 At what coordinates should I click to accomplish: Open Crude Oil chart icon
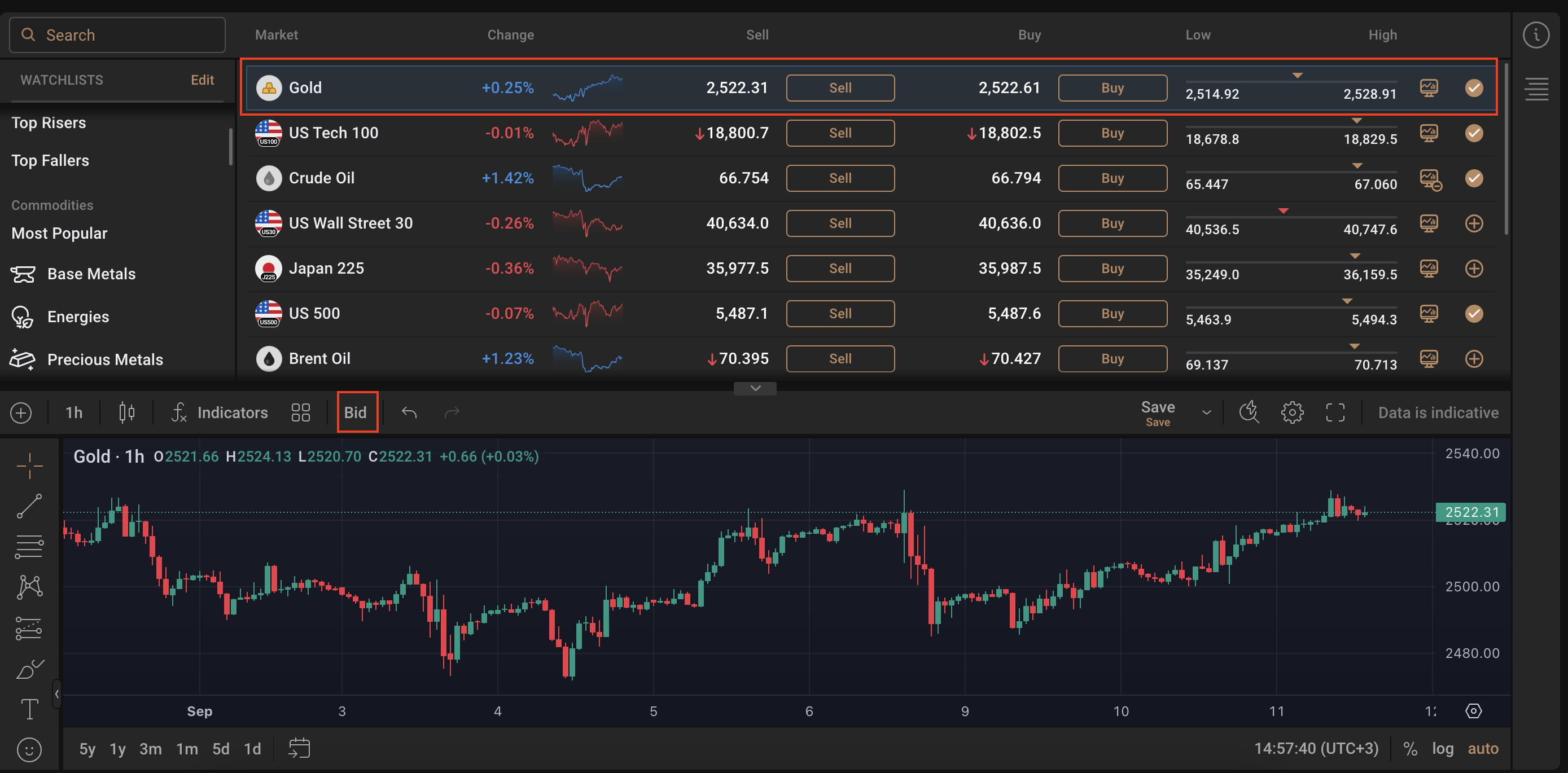click(x=1429, y=178)
